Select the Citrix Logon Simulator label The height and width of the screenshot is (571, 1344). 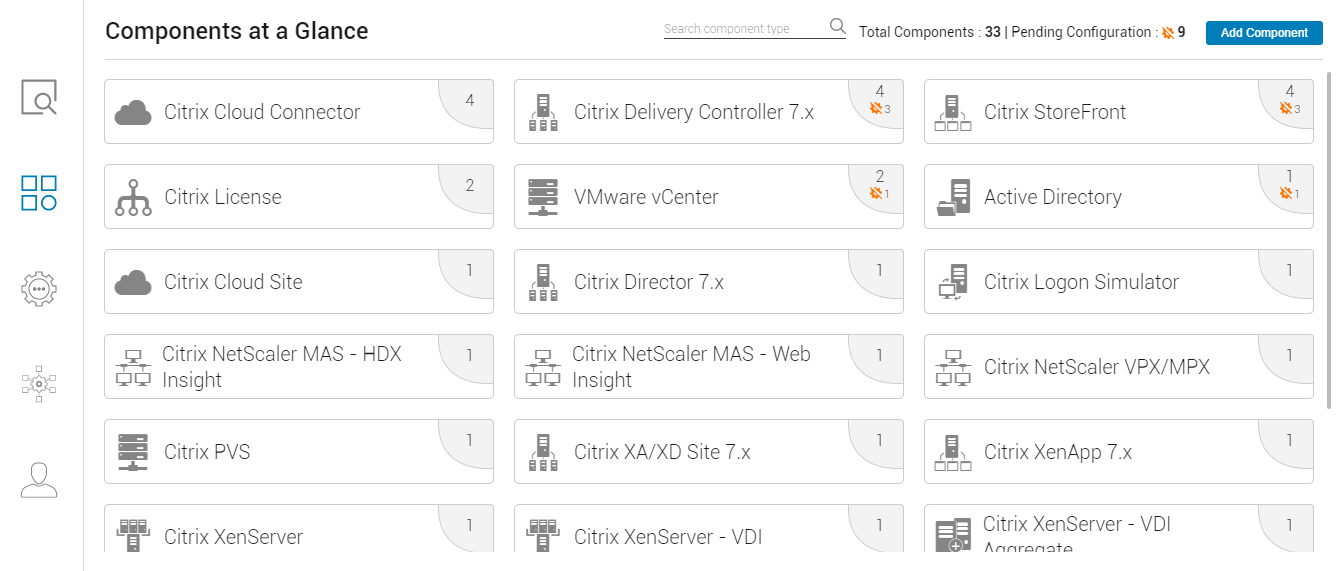[1082, 282]
